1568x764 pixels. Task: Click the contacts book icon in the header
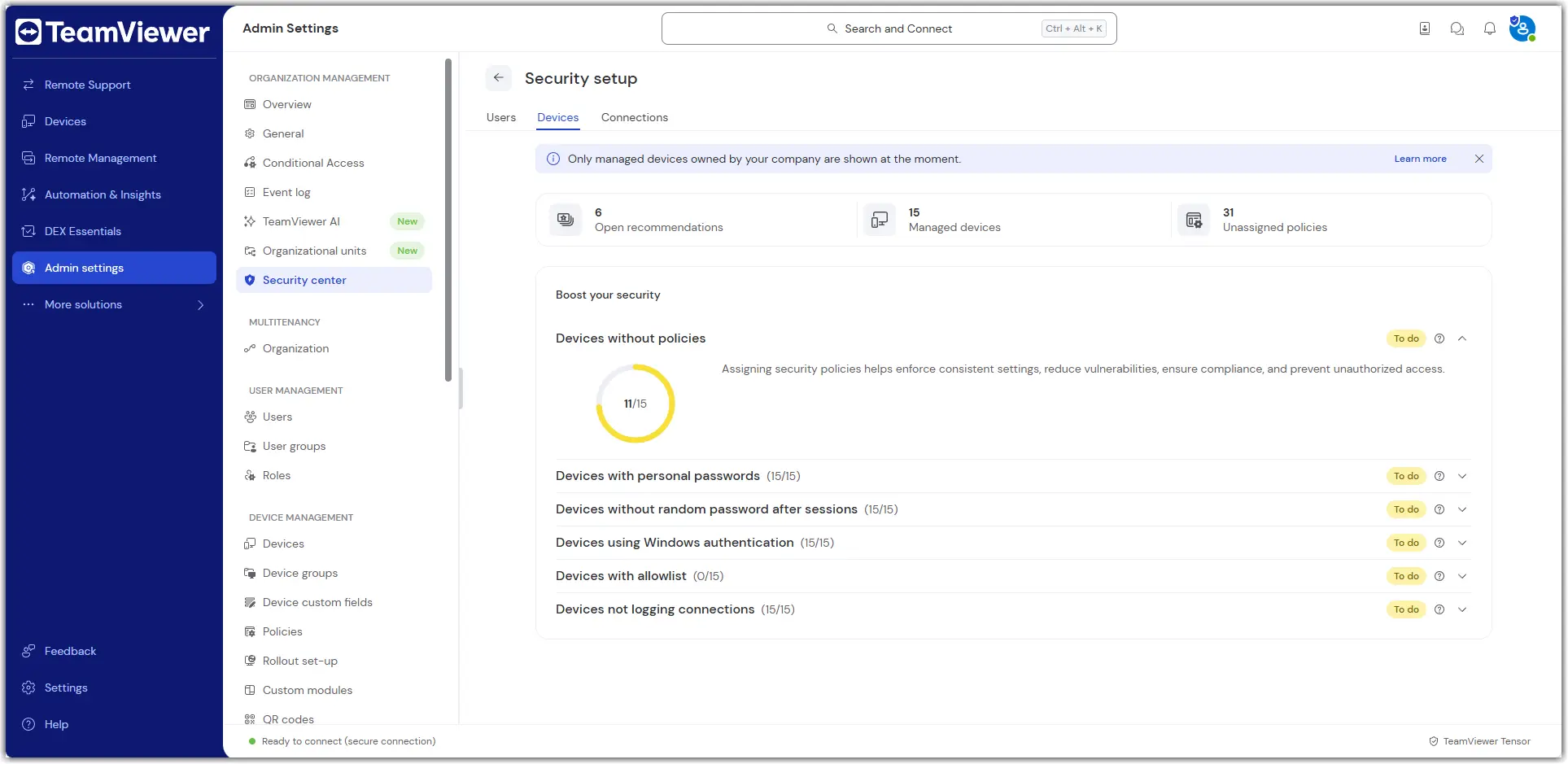(x=1425, y=28)
